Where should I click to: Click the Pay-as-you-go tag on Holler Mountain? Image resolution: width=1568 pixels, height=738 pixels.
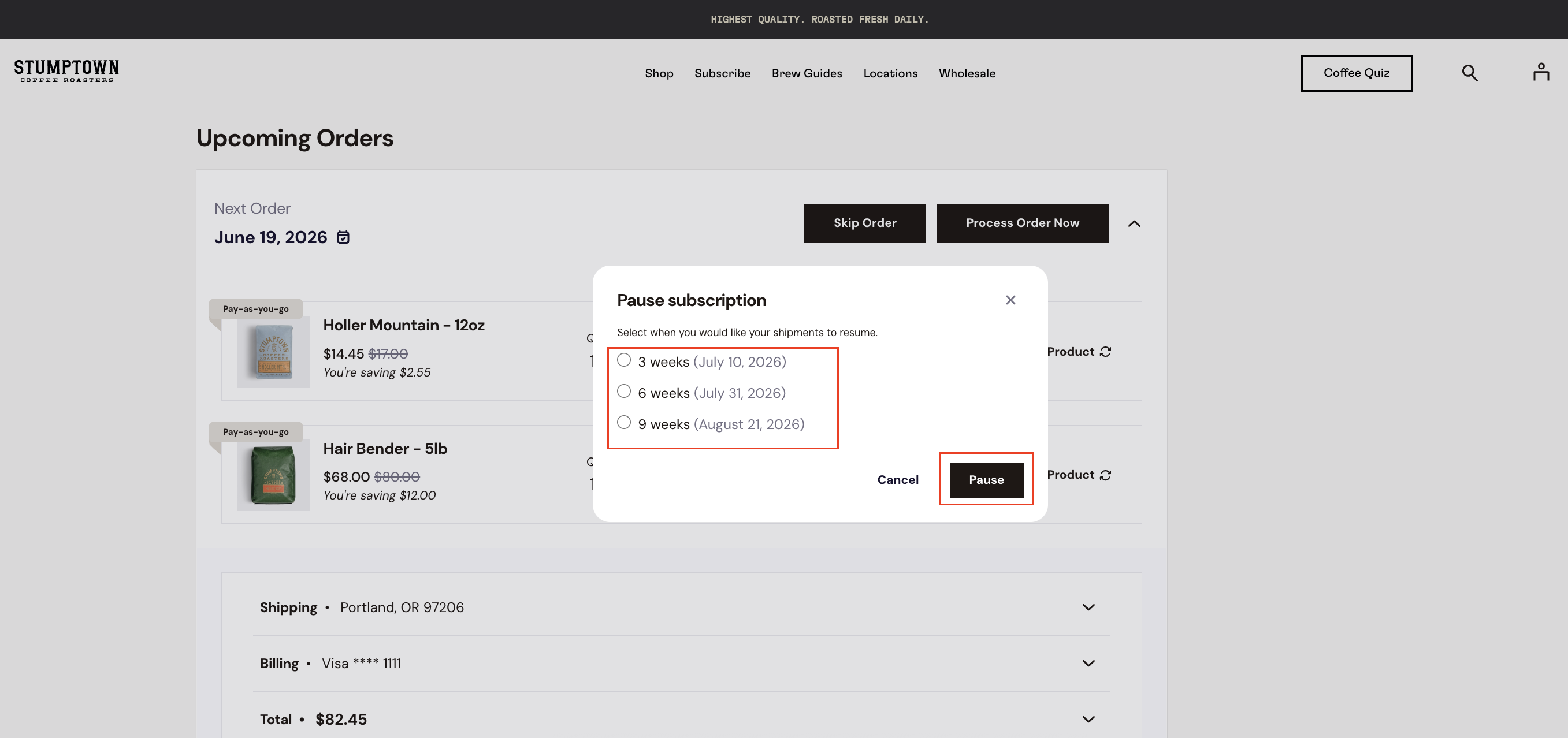[255, 308]
